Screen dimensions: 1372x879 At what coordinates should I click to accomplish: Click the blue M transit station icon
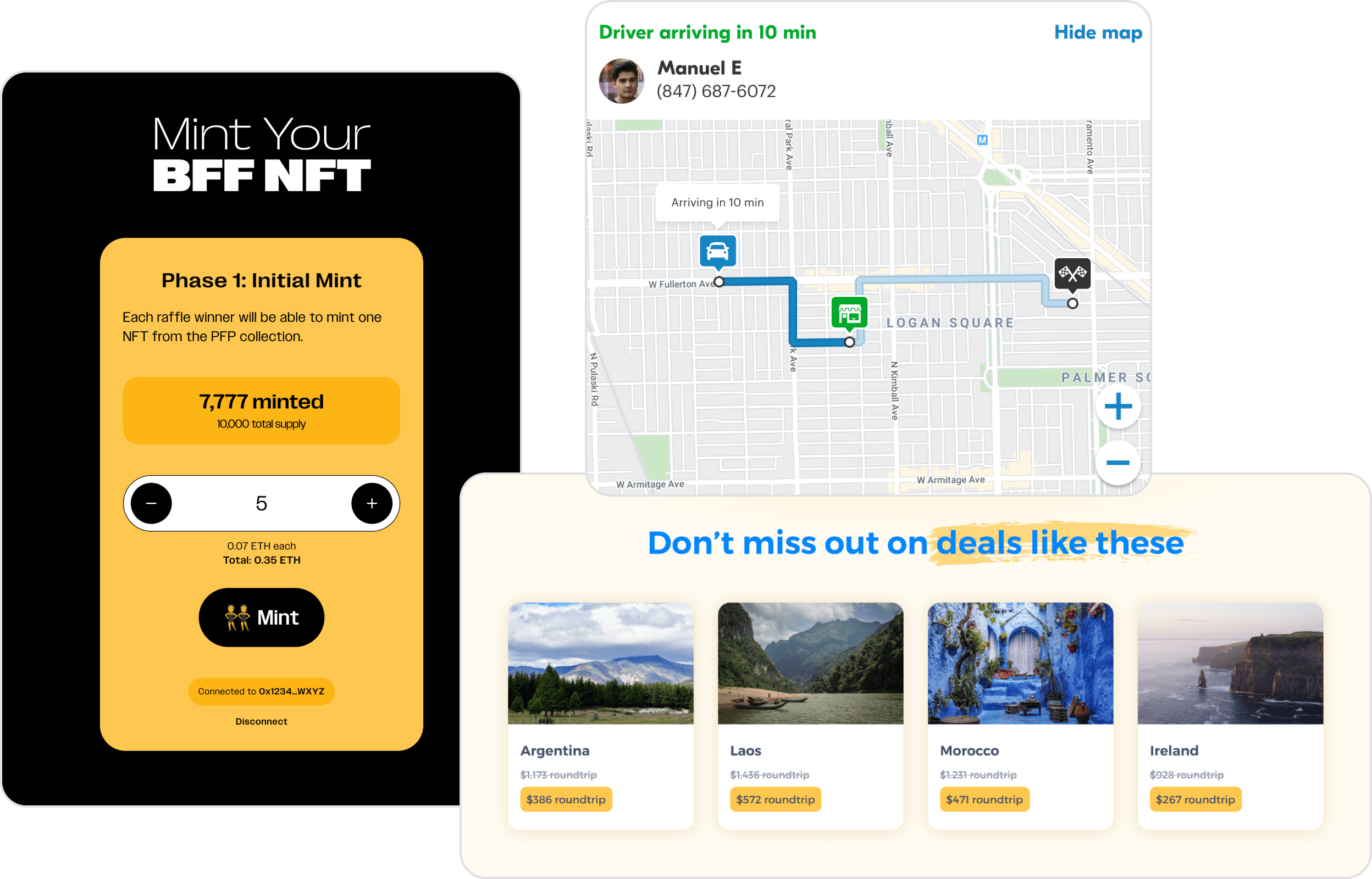pos(982,140)
